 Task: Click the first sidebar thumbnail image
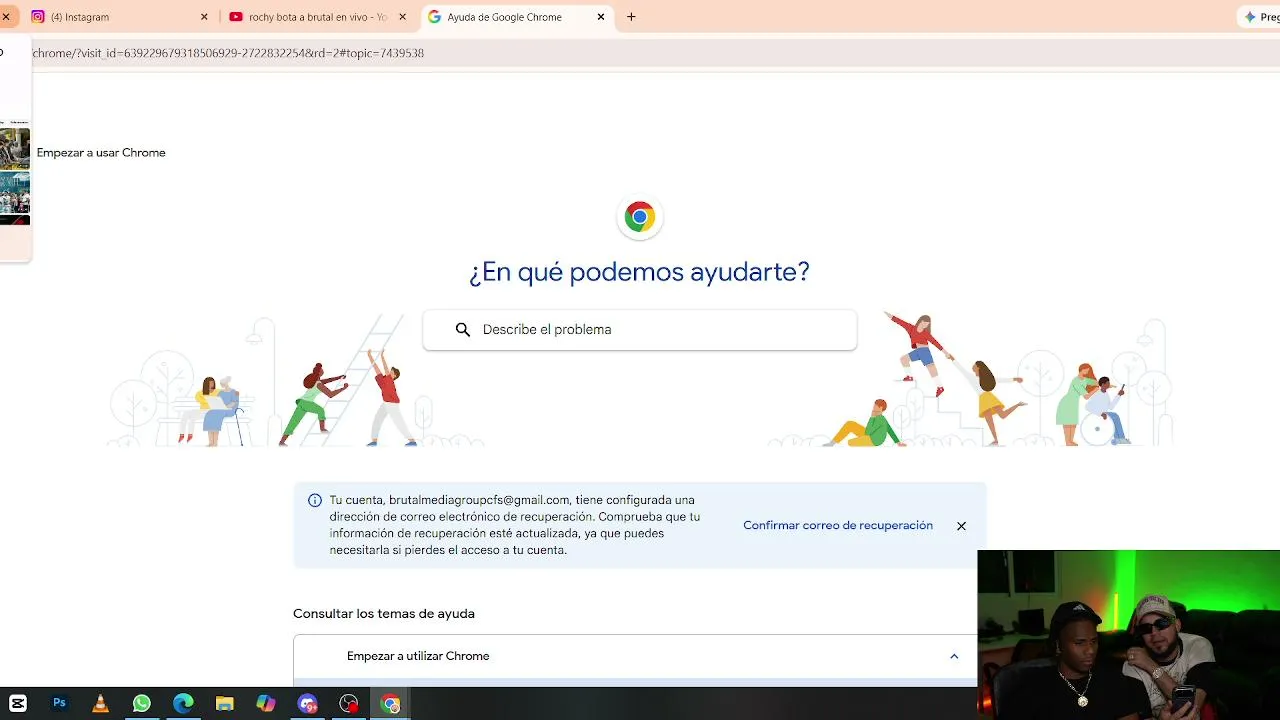15,148
